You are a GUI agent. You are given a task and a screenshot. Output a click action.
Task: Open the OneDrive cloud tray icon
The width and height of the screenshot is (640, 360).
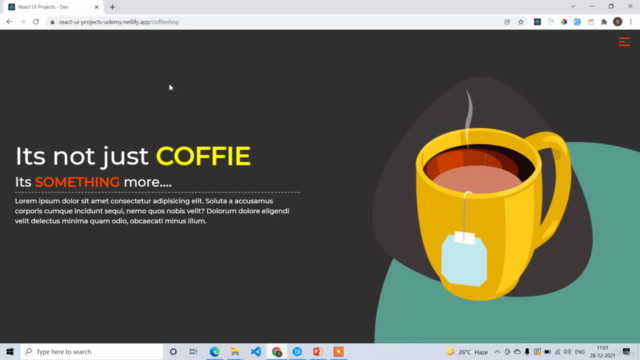click(x=517, y=352)
